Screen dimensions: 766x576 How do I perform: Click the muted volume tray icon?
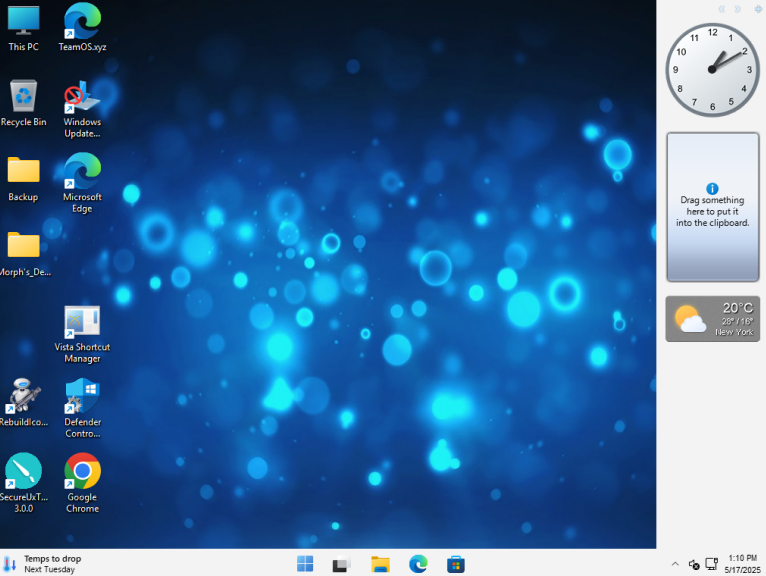(x=694, y=565)
